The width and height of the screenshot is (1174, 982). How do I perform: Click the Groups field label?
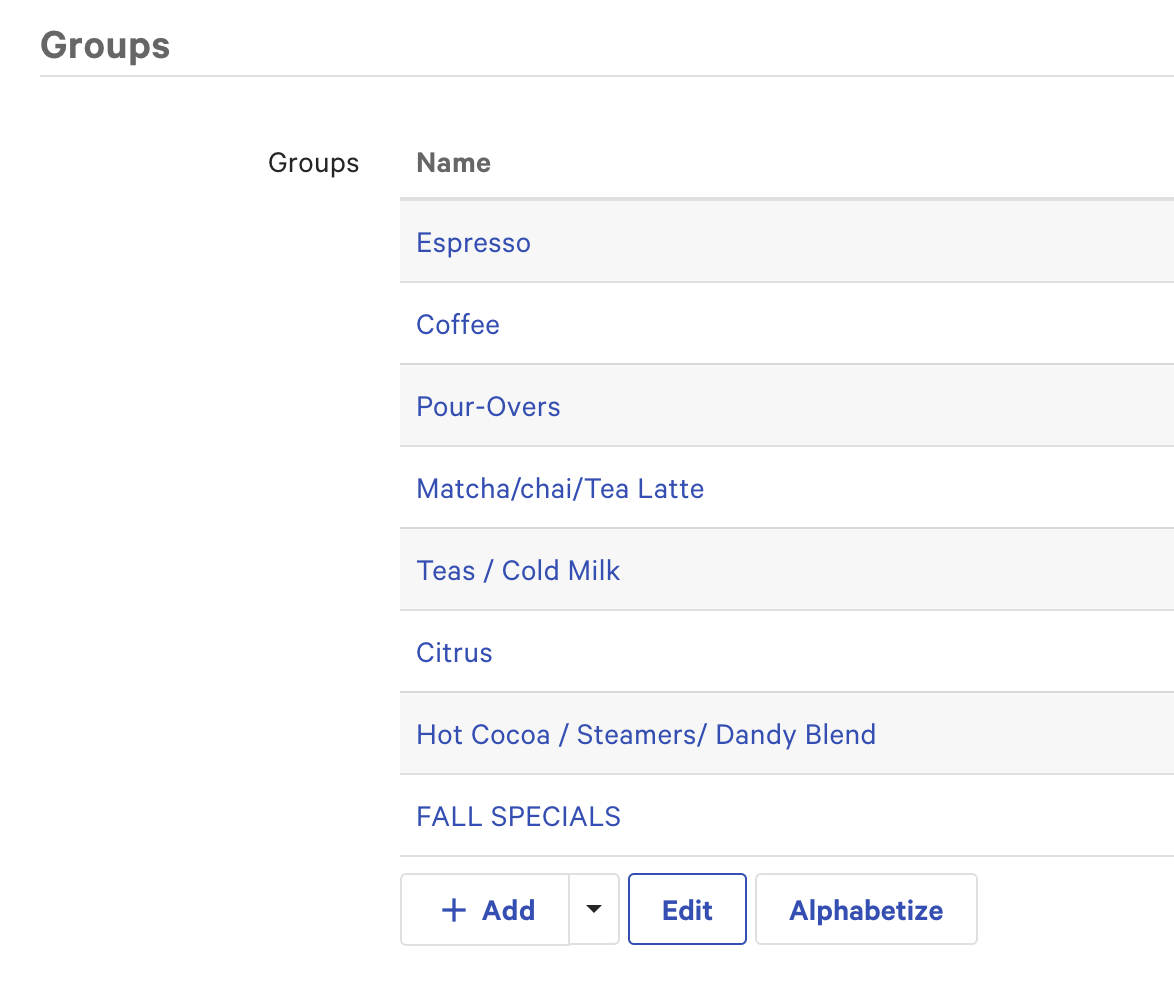313,163
